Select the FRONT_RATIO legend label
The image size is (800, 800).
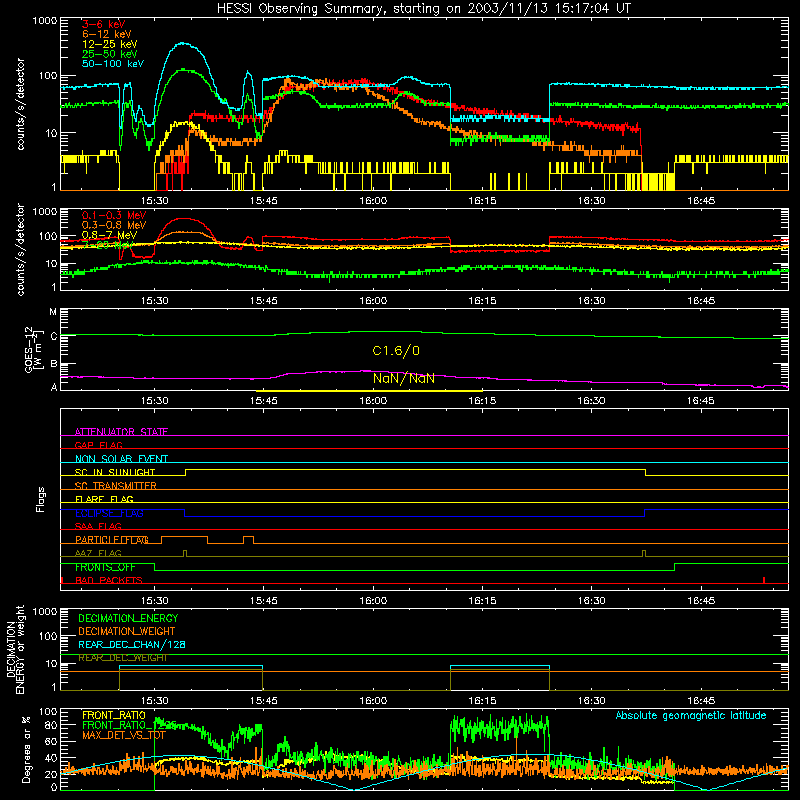click(x=114, y=715)
